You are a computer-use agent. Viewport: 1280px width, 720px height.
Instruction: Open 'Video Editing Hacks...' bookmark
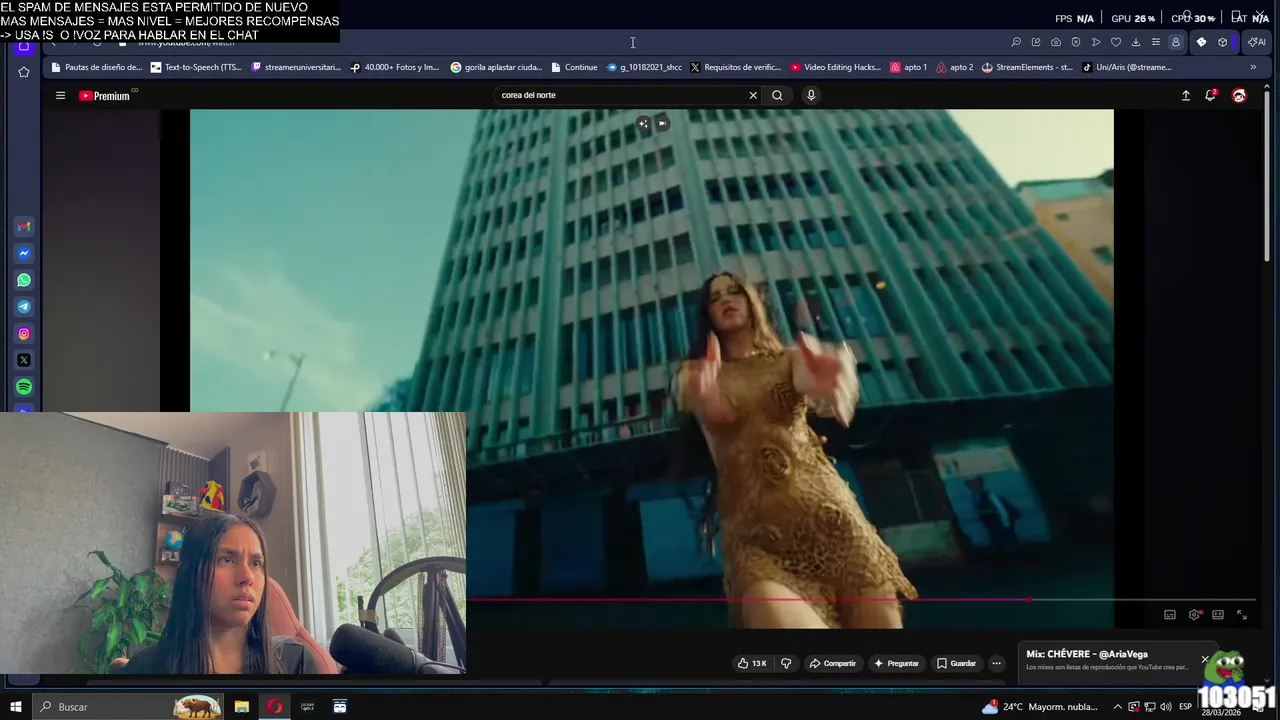(x=835, y=68)
